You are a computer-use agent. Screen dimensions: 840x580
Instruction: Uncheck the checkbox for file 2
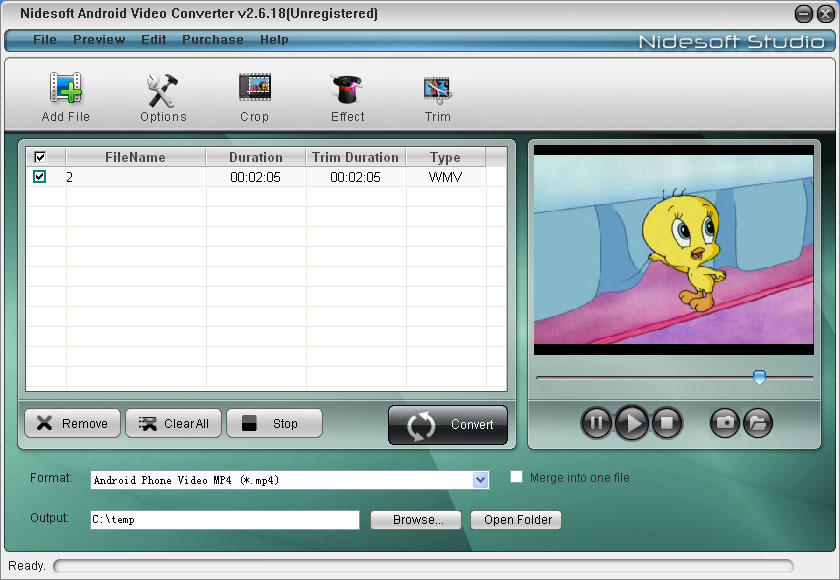[x=40, y=177]
